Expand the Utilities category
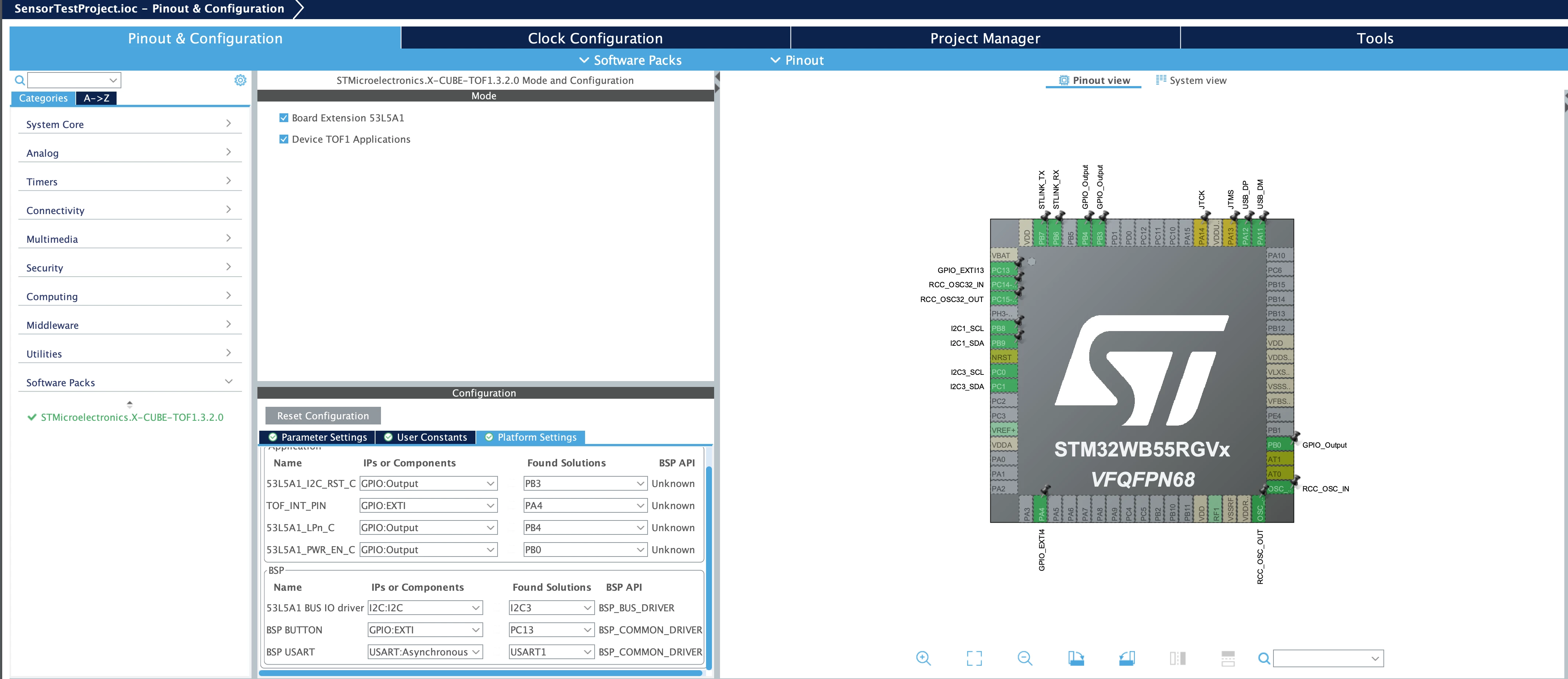 [x=130, y=353]
